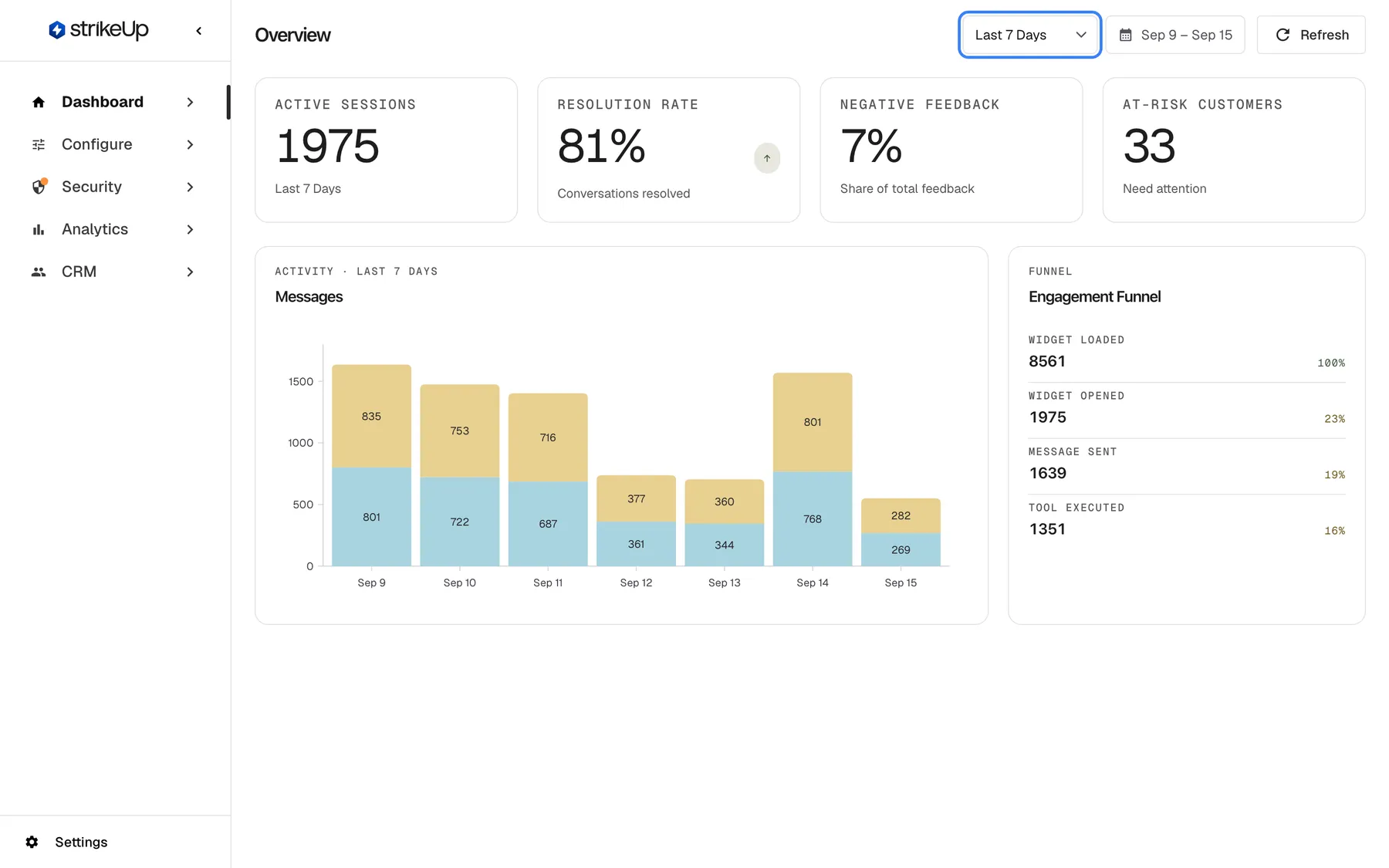The image size is (1389, 868).
Task: Click the calendar icon in date range
Action: coord(1126,35)
